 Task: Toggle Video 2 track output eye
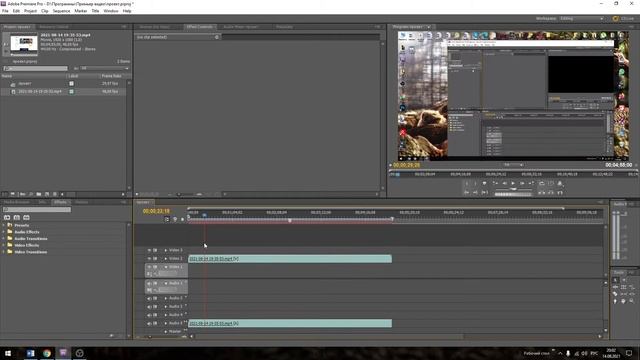tap(149, 258)
